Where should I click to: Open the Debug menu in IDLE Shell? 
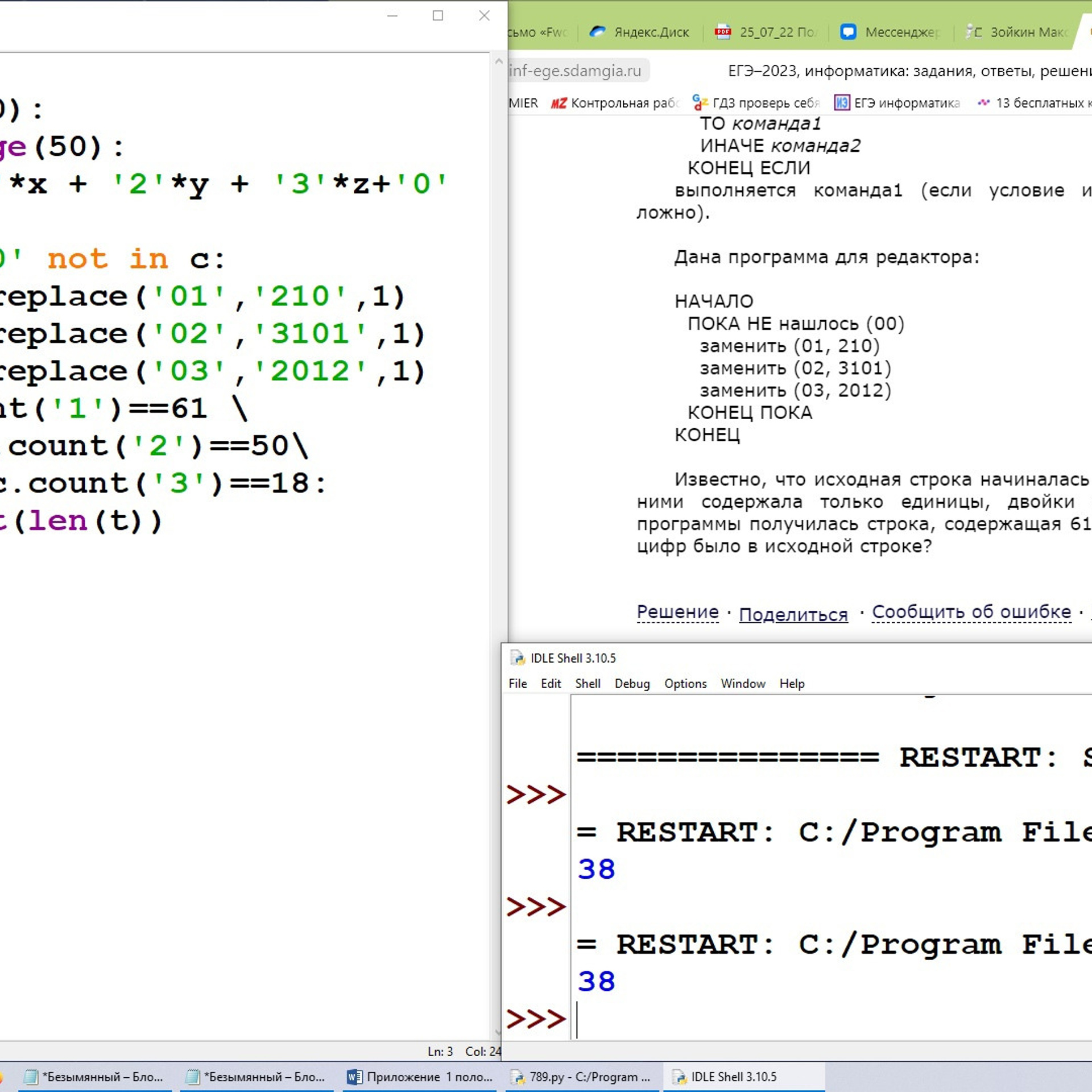(x=632, y=684)
